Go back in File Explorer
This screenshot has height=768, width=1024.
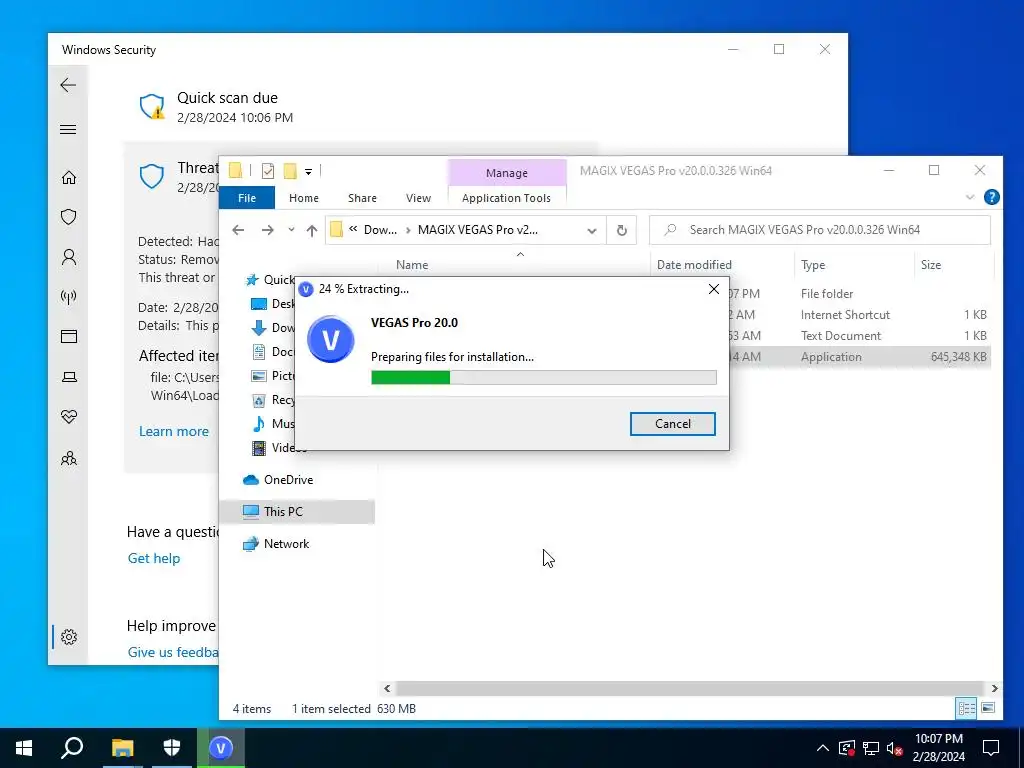[x=238, y=230]
